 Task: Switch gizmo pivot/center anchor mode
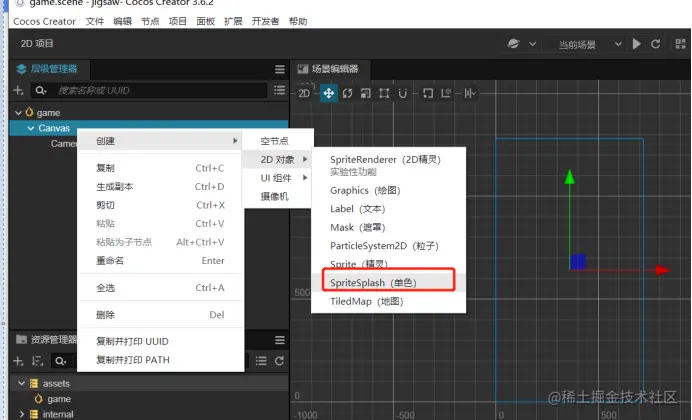tap(428, 93)
